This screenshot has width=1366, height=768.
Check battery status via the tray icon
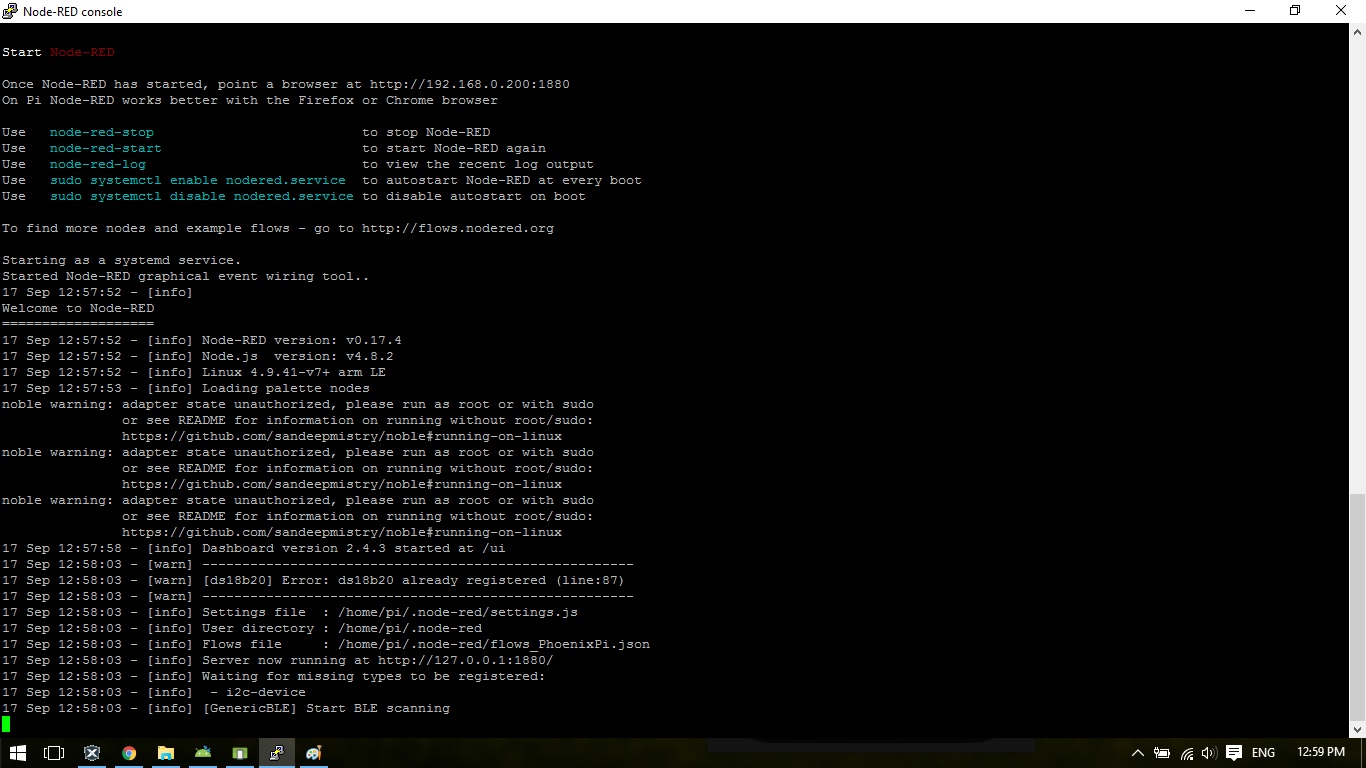pos(1162,753)
